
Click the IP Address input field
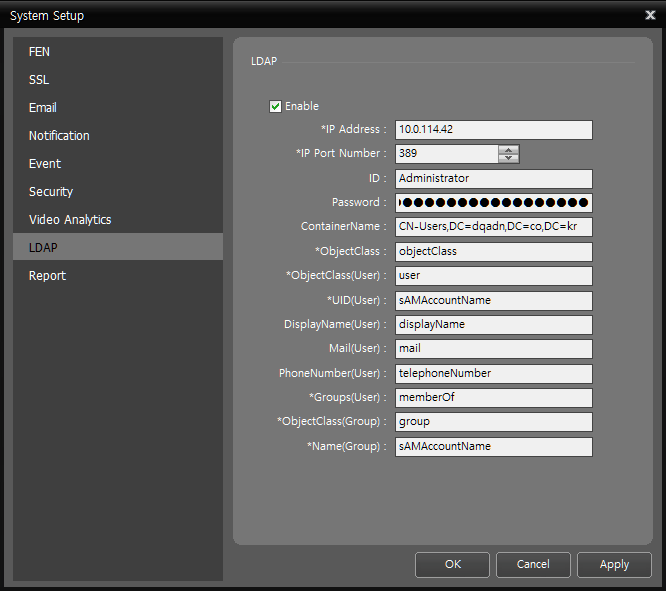pos(494,130)
